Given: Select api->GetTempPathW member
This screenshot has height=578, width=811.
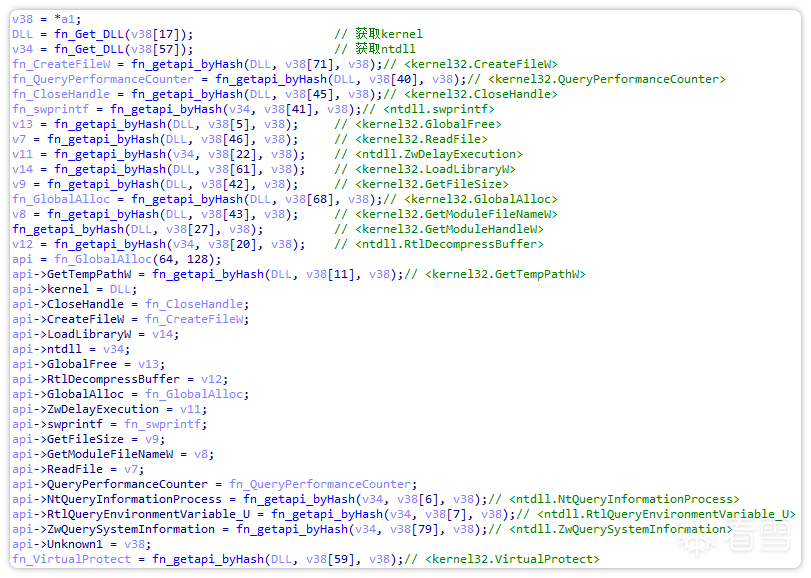Looking at the screenshot, I should pyautogui.click(x=71, y=274).
